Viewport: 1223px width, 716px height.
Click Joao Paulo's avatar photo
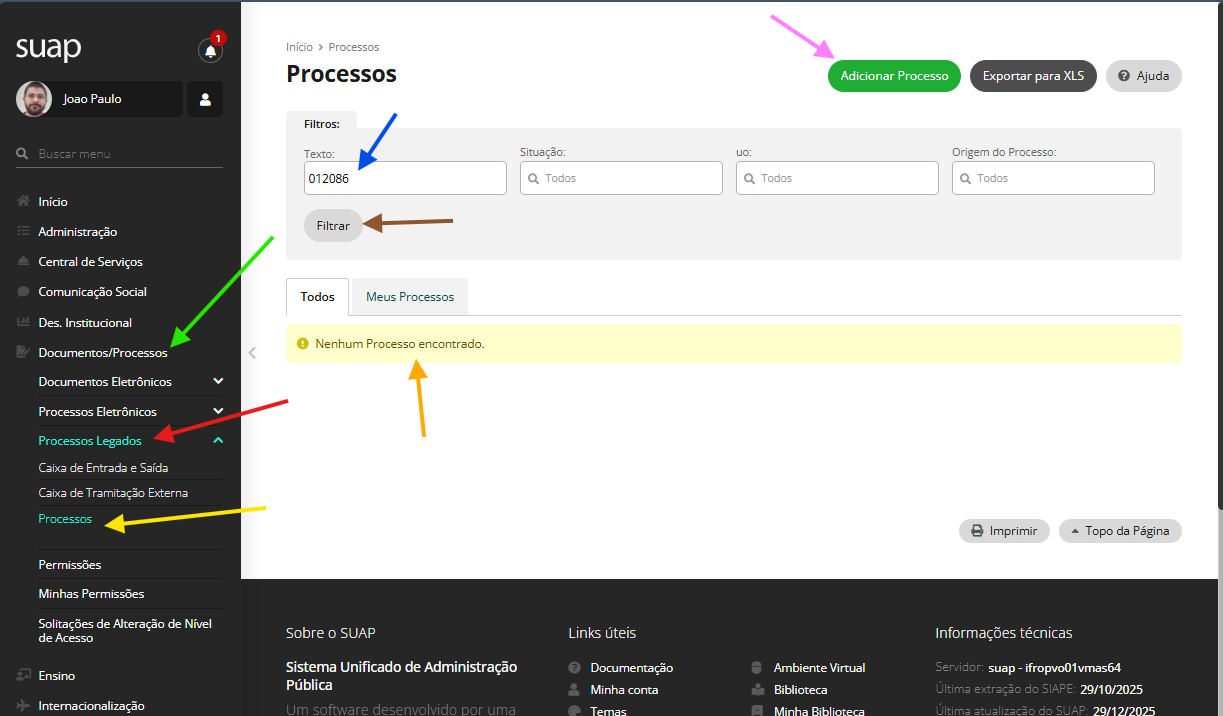click(34, 99)
